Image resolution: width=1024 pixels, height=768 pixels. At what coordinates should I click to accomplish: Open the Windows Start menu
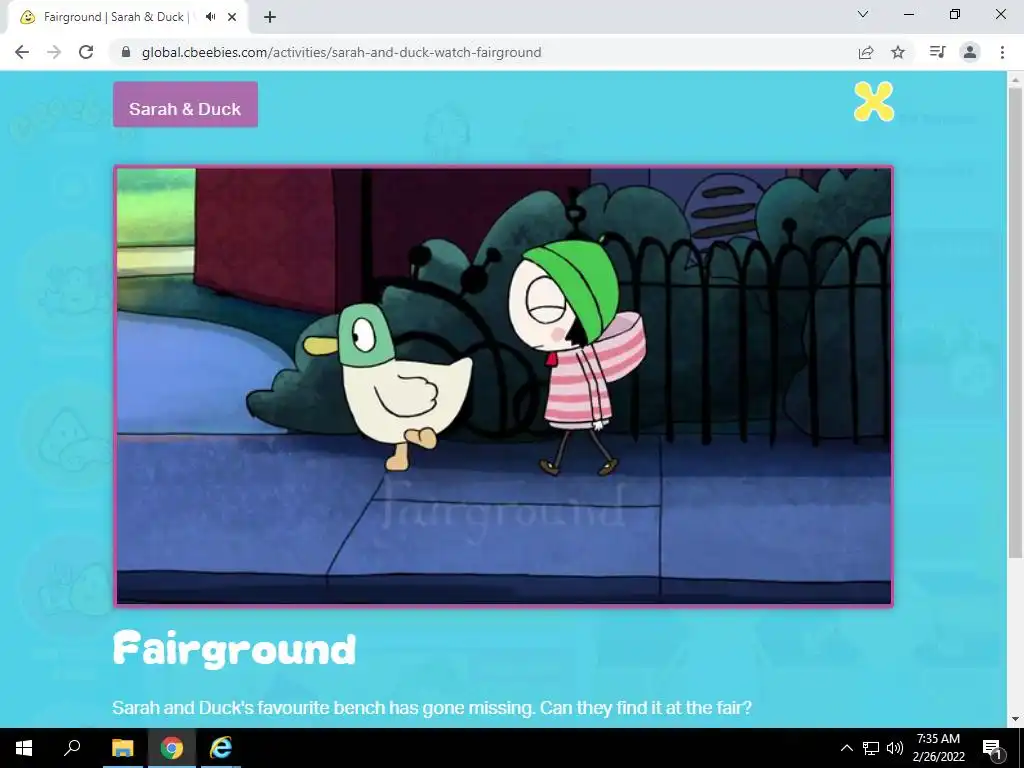24,748
